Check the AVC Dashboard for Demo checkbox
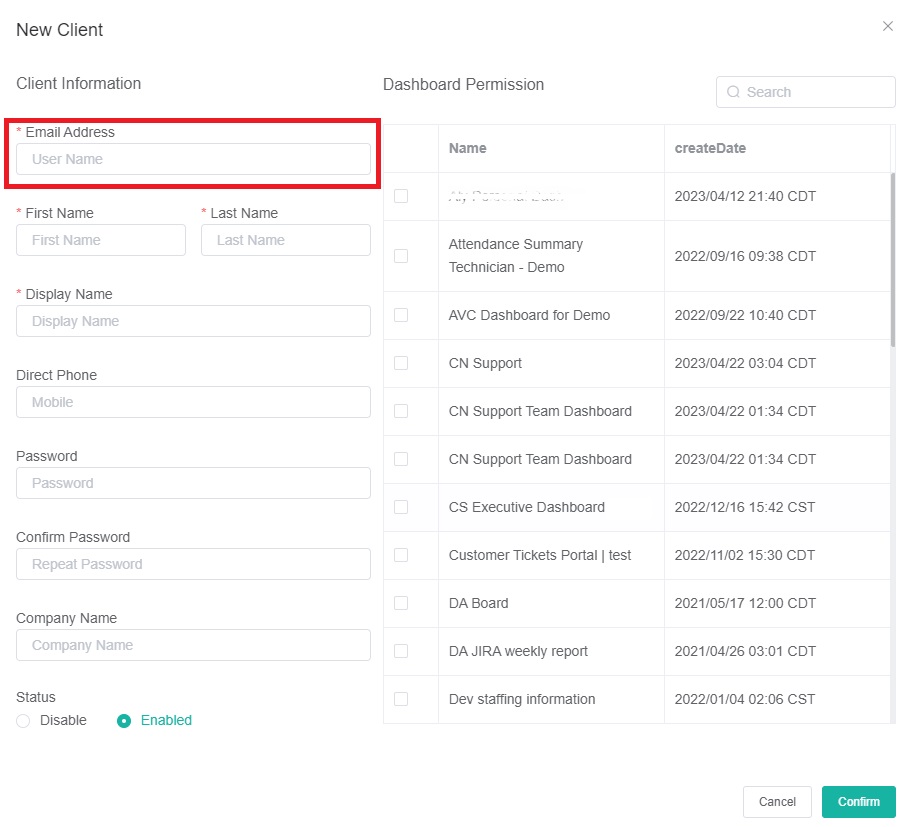 coord(401,315)
